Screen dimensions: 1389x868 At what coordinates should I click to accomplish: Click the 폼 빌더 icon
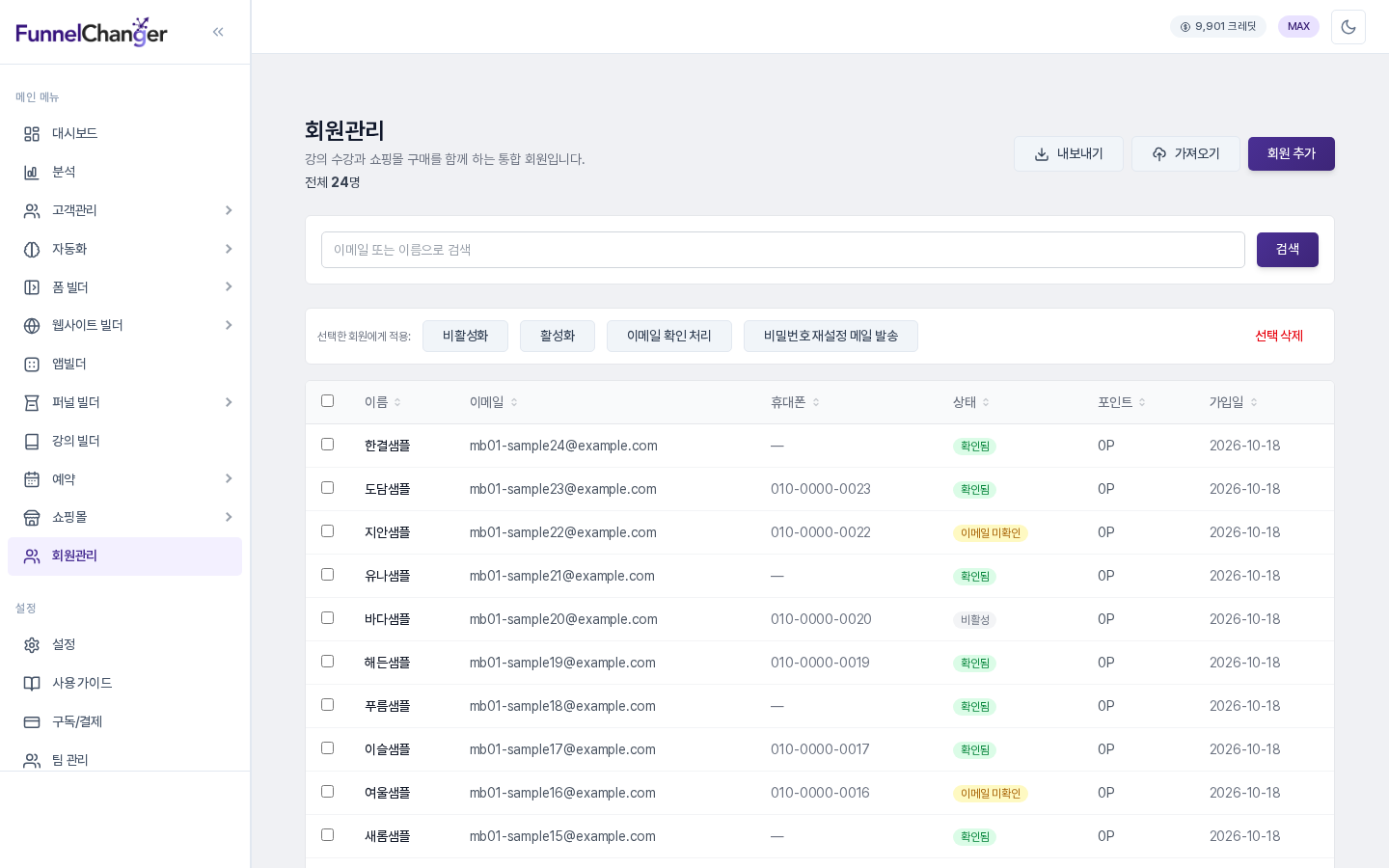pos(32,287)
